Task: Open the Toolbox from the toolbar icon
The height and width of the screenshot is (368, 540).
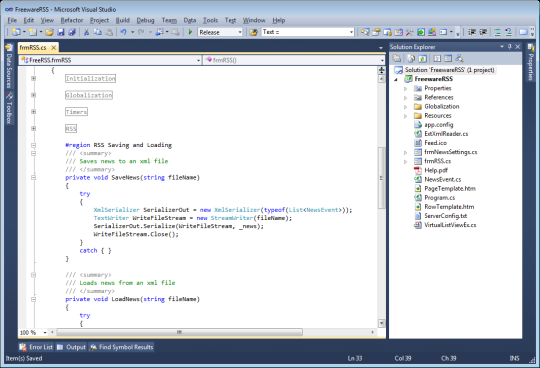Action: [410, 32]
